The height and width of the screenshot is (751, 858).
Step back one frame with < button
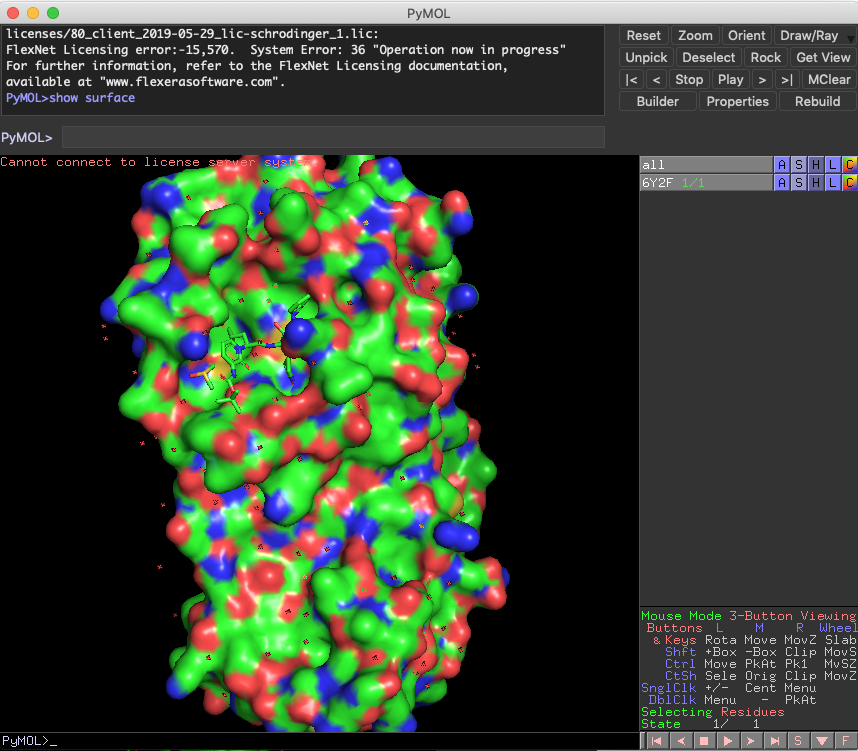656,79
